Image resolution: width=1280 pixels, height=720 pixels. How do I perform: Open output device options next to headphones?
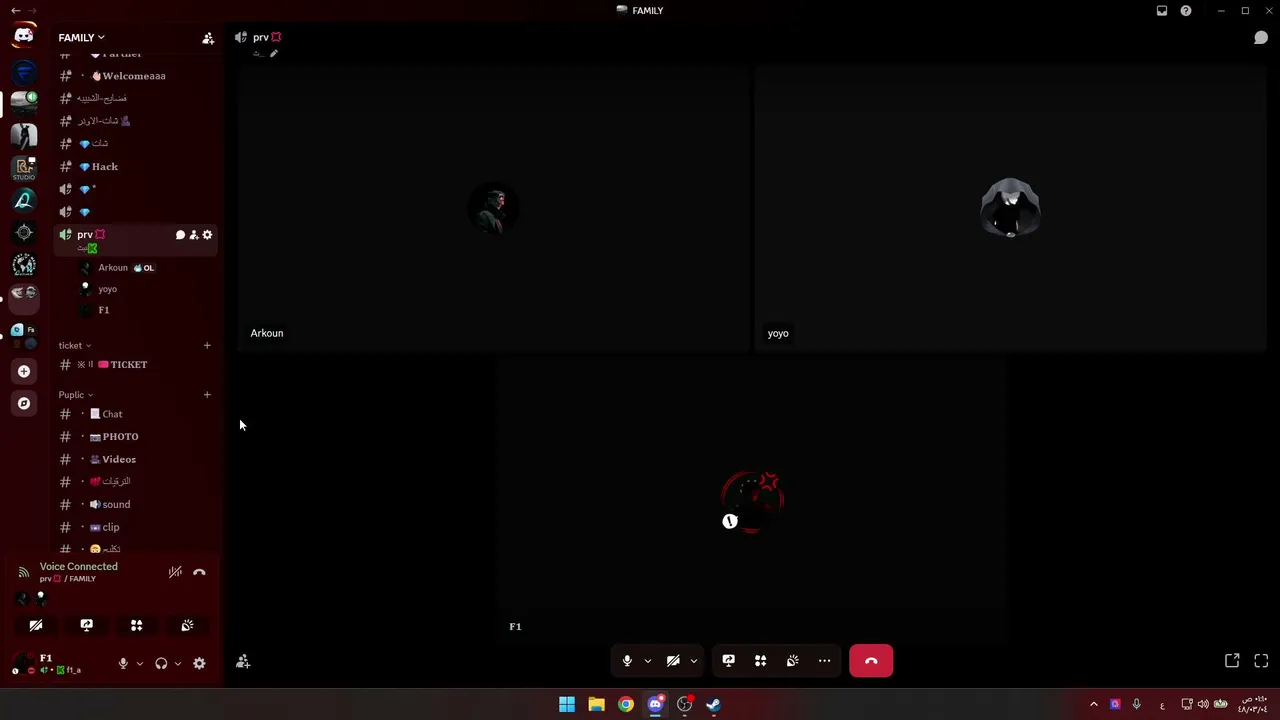click(177, 663)
